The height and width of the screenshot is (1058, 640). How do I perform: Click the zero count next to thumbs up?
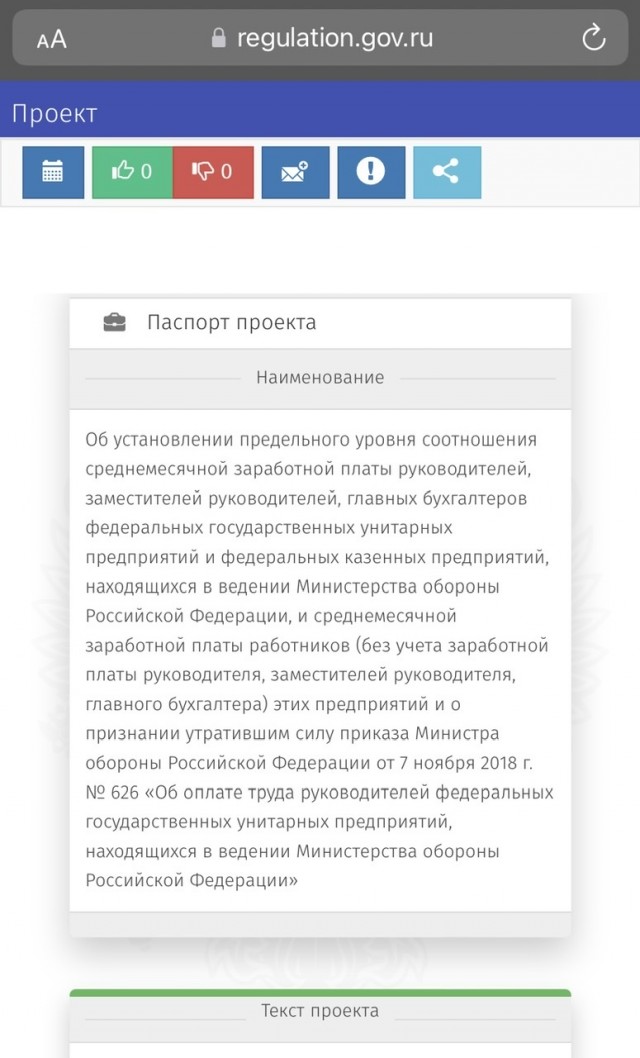148,171
